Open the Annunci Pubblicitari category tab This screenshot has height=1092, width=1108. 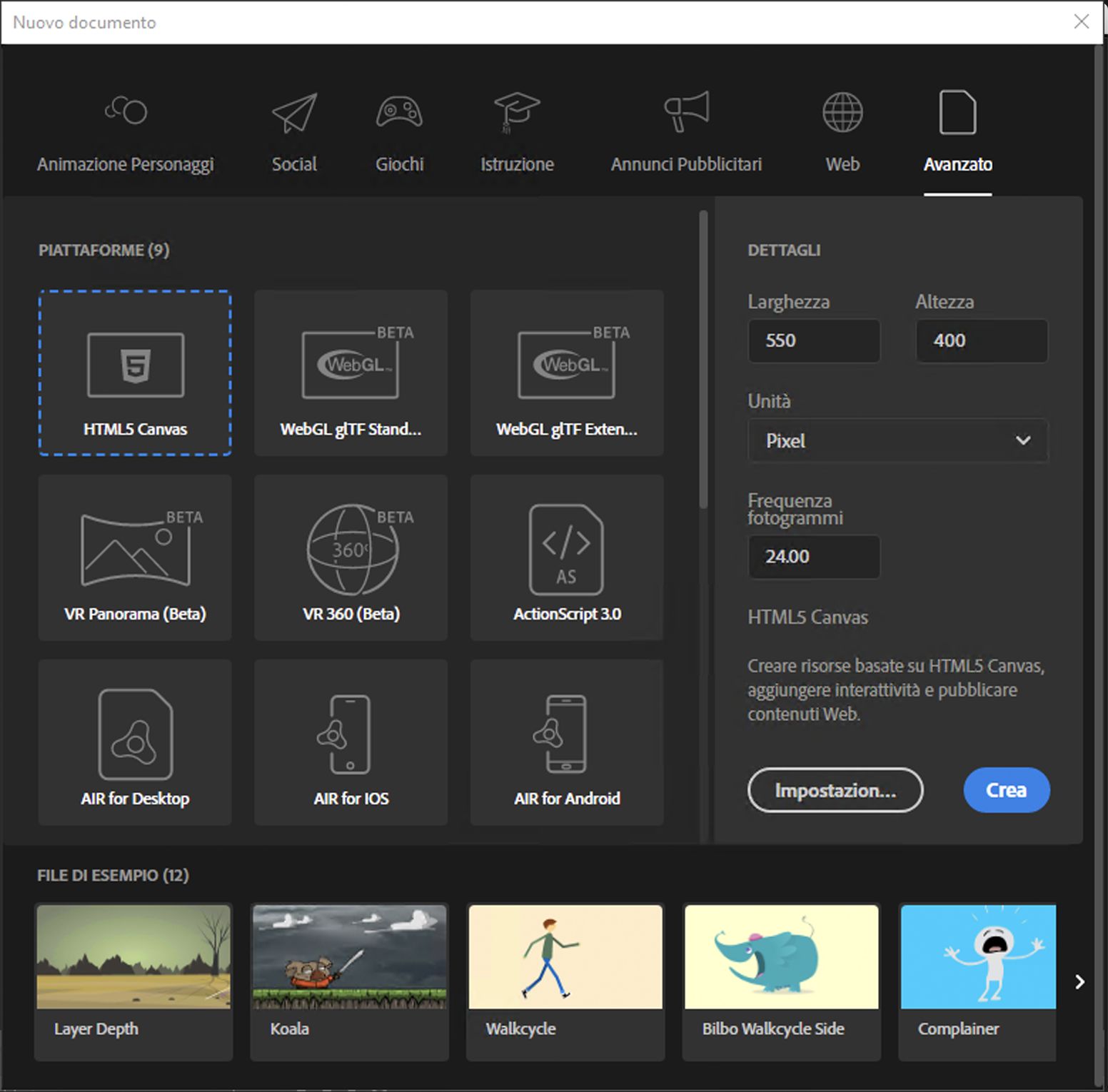pos(686,133)
